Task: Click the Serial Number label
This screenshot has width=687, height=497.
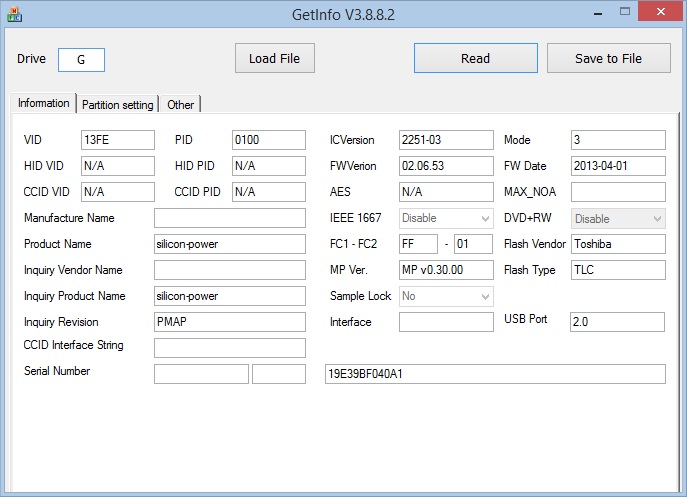Action: click(x=57, y=371)
